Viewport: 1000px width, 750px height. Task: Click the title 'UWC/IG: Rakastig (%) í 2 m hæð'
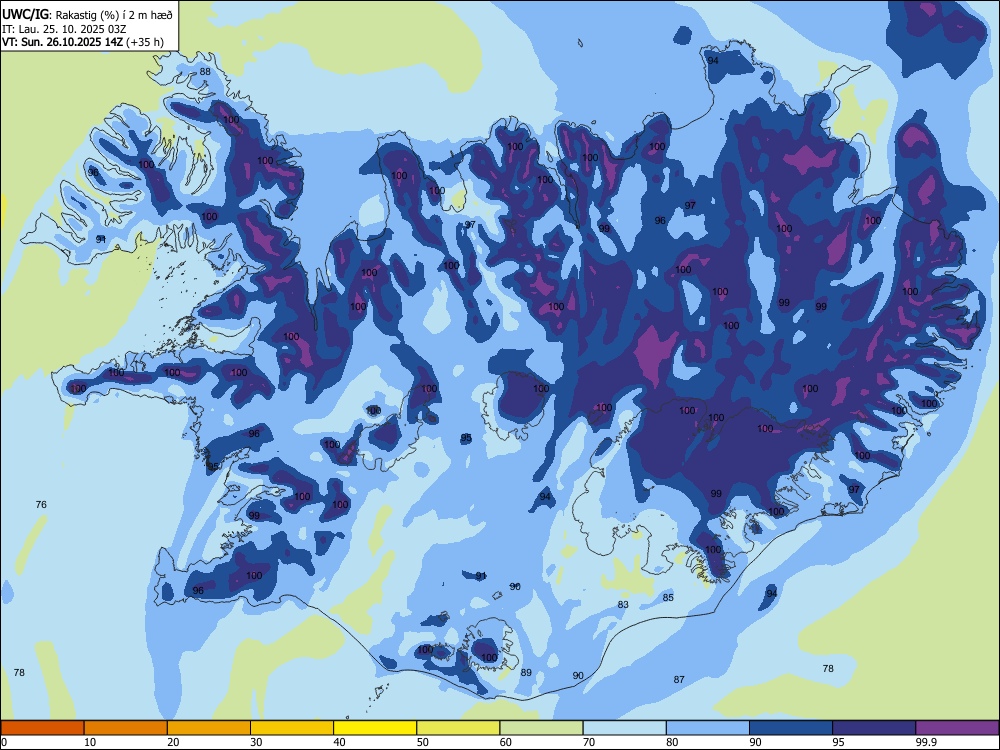coord(87,15)
